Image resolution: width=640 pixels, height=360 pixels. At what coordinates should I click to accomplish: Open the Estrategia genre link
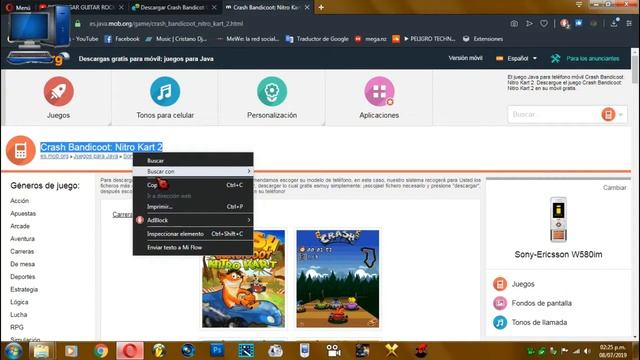tap(24, 289)
